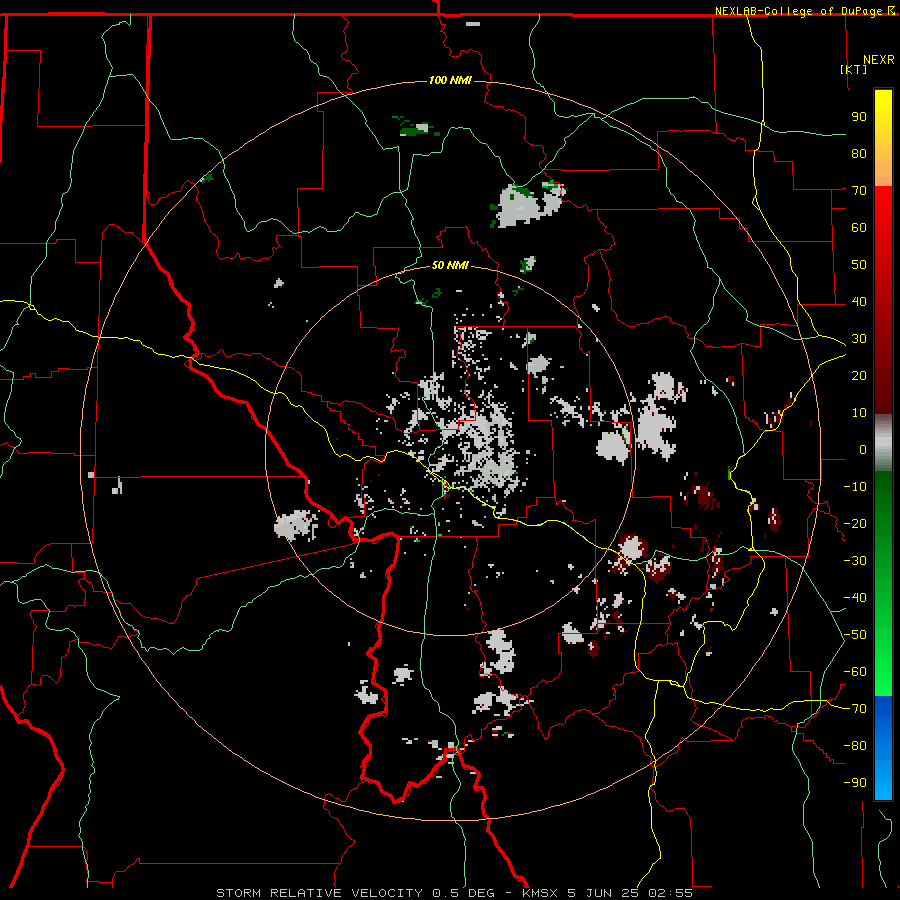
Task: Select the 30 value on the velocity scale
Action: click(859, 339)
